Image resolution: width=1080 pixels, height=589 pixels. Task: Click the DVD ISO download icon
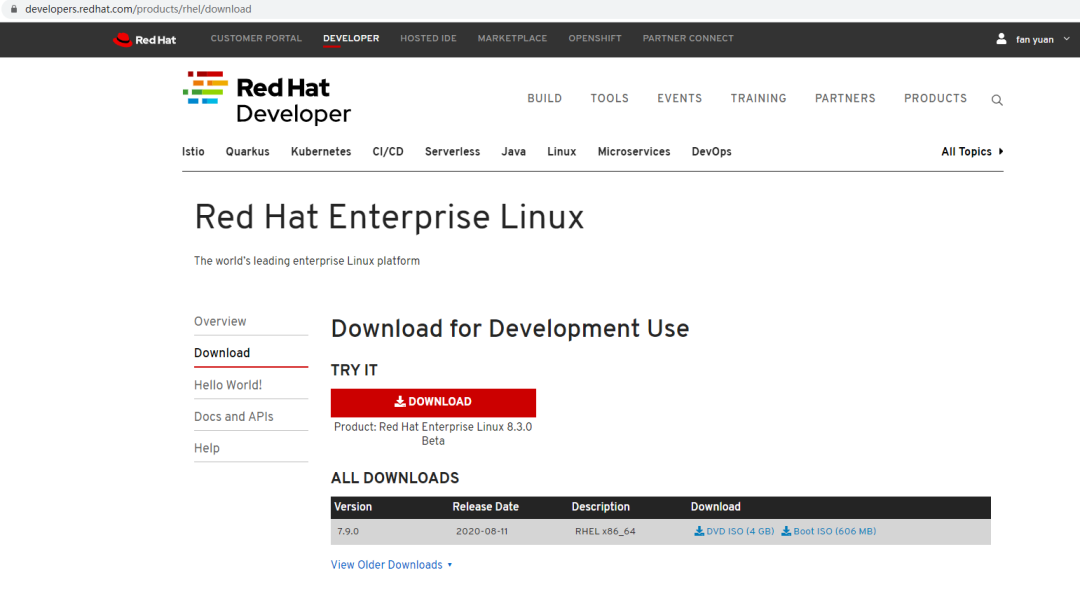pos(697,531)
